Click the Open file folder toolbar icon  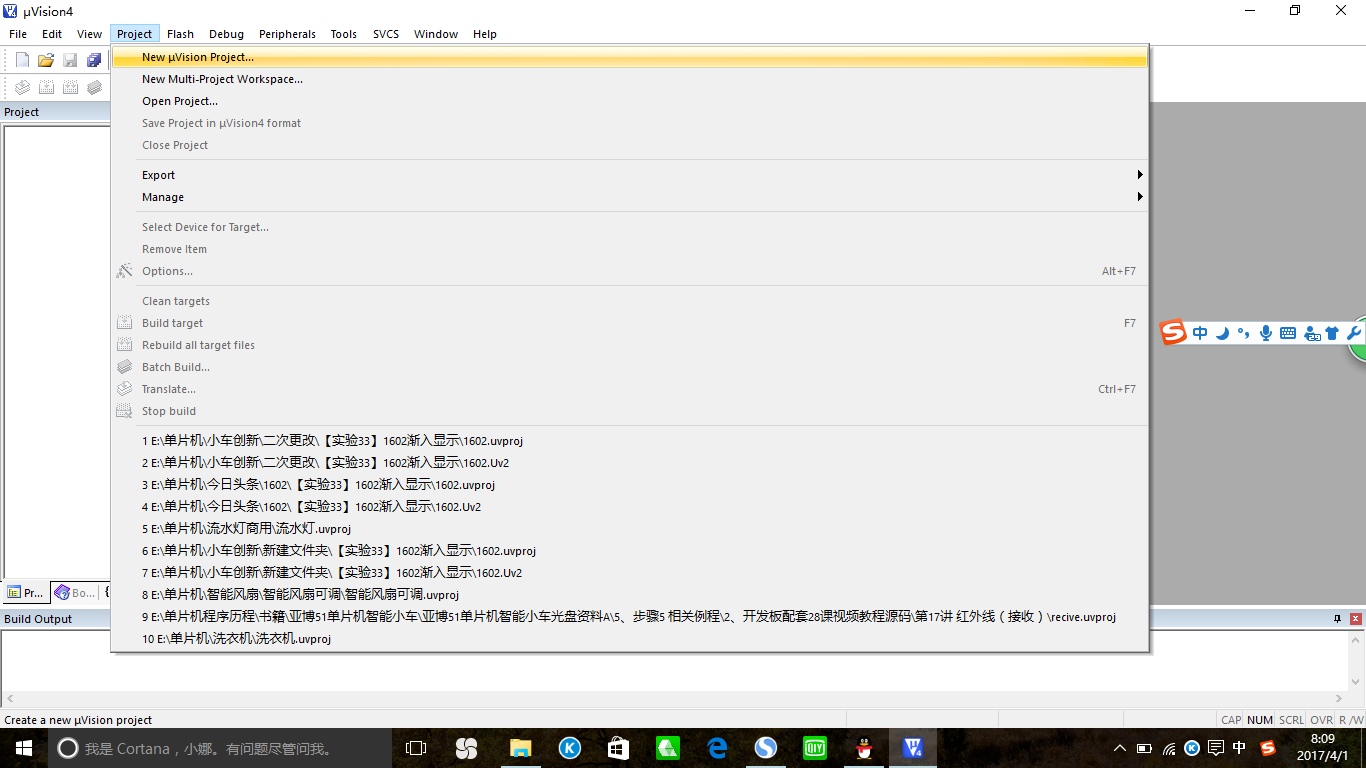[x=46, y=60]
